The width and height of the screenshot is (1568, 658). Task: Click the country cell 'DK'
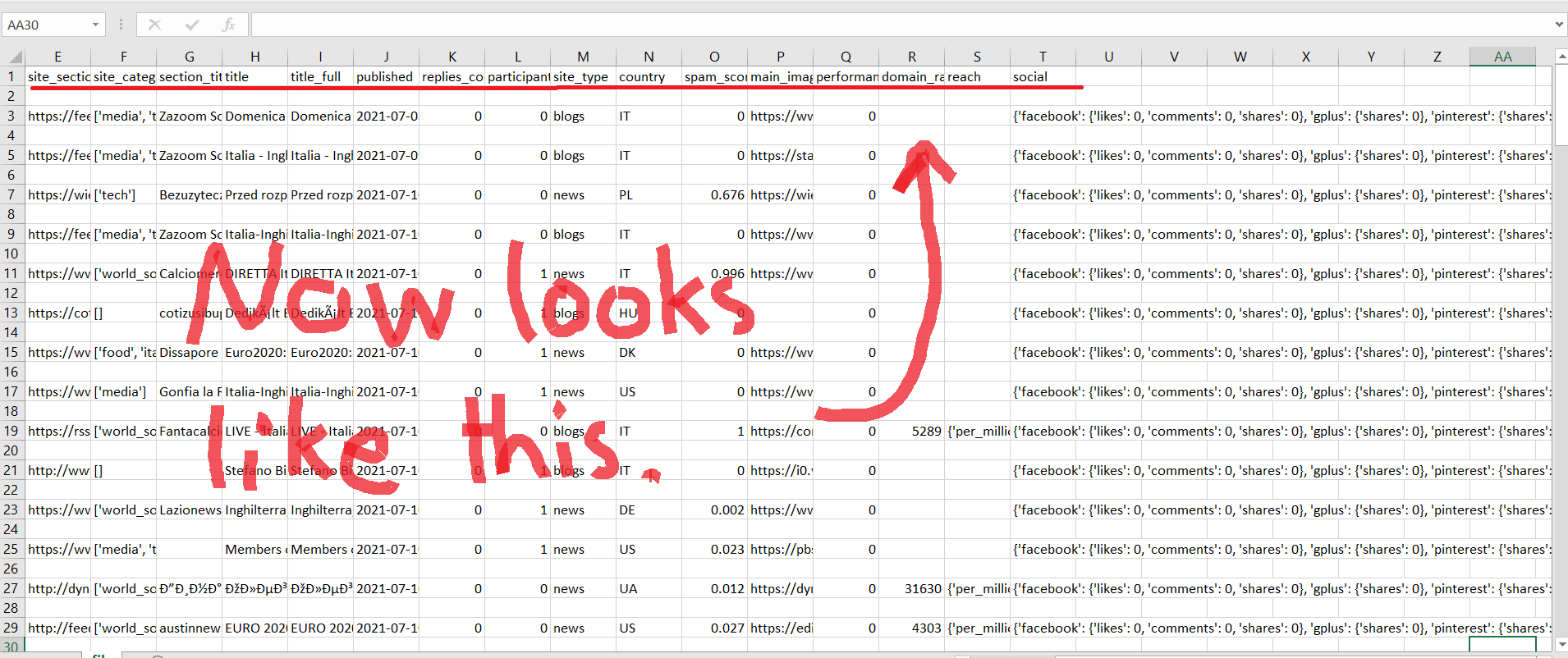[649, 352]
